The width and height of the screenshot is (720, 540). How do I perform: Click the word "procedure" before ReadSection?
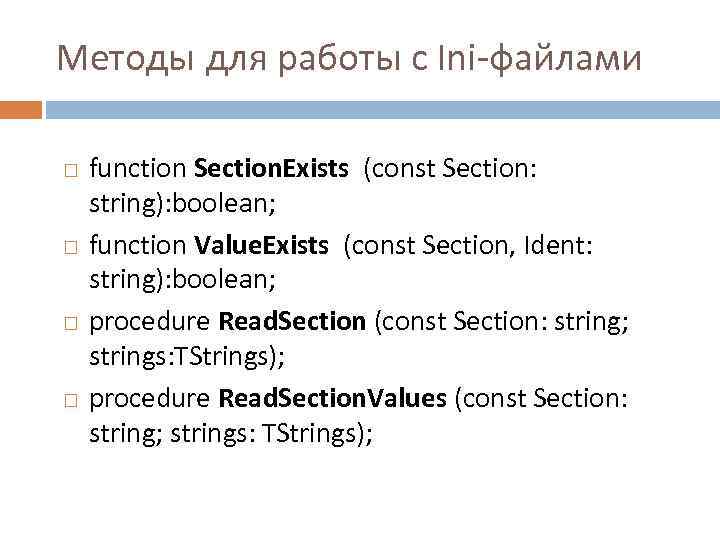point(150,322)
